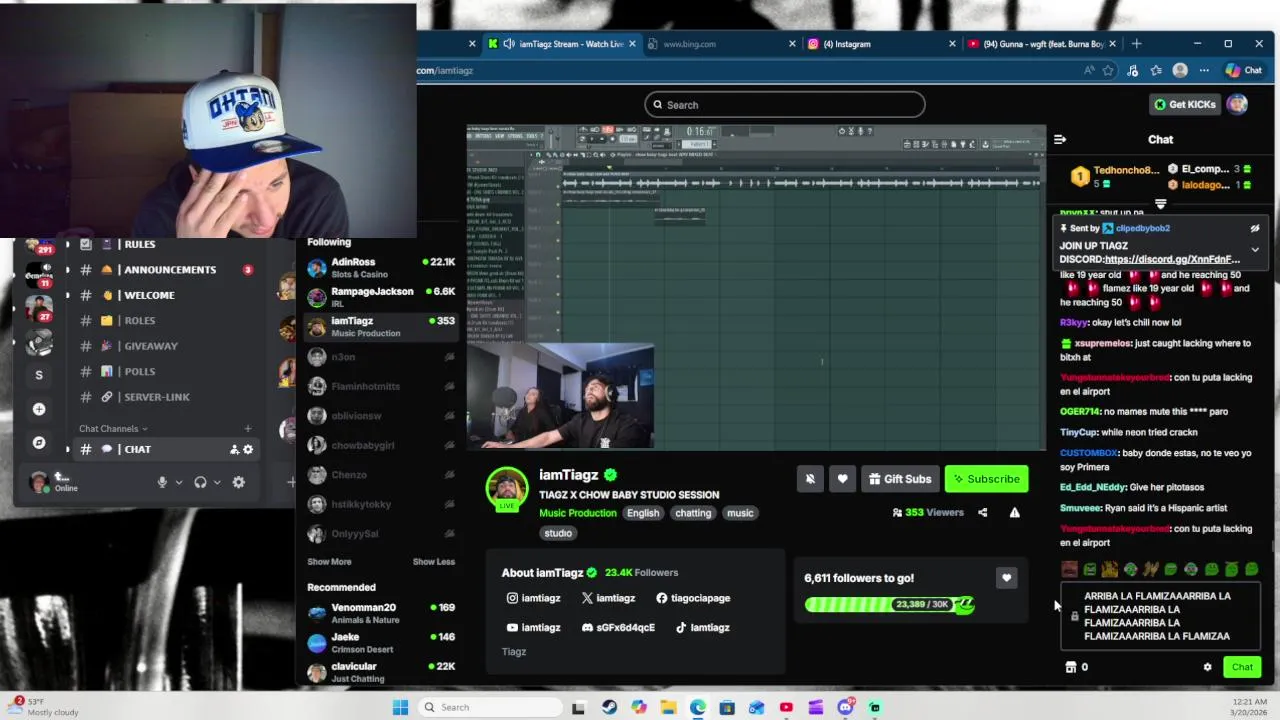
Task: Send message with green Chat button
Action: (1242, 667)
